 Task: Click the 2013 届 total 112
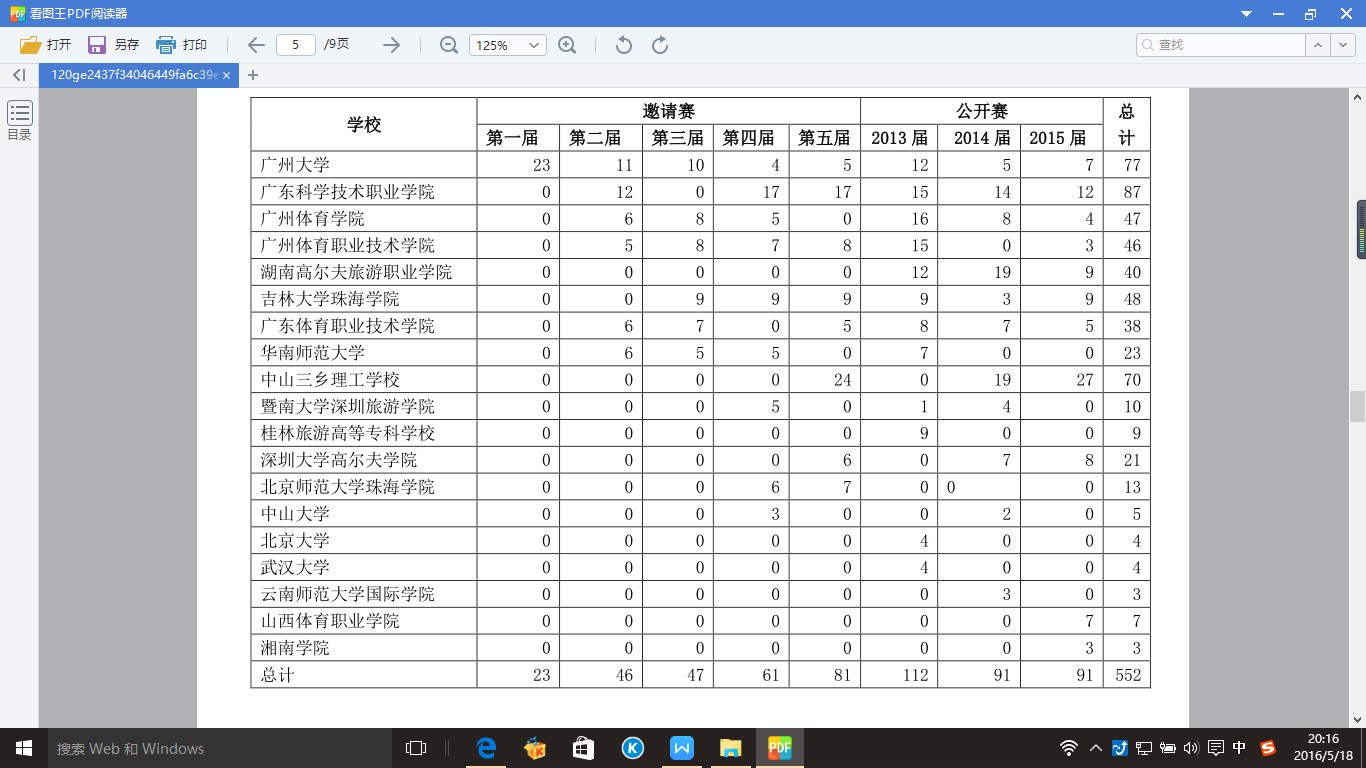pyautogui.click(x=915, y=675)
